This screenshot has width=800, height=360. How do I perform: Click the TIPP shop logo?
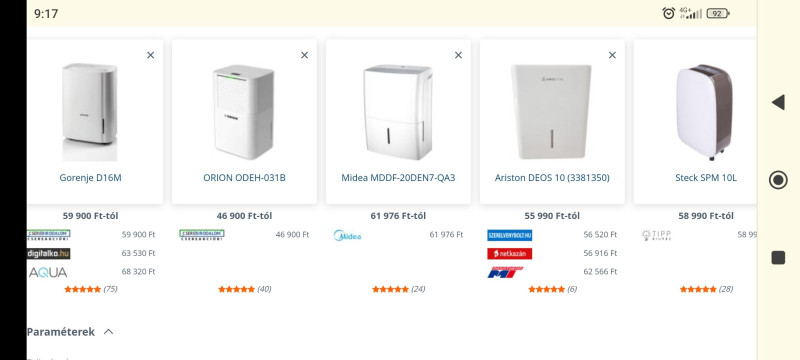pyautogui.click(x=656, y=235)
